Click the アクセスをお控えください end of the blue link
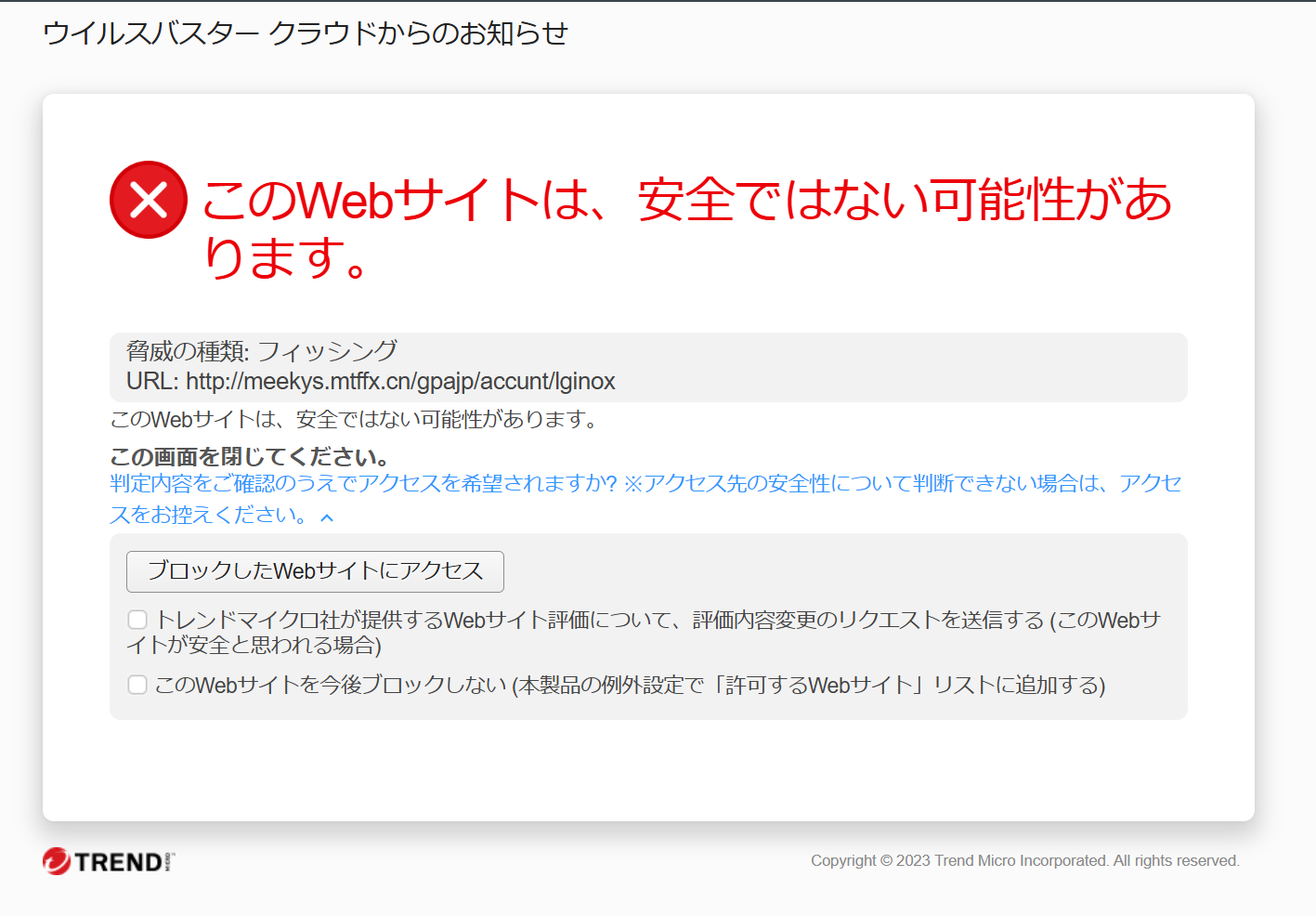The width and height of the screenshot is (1316, 916). 208,515
